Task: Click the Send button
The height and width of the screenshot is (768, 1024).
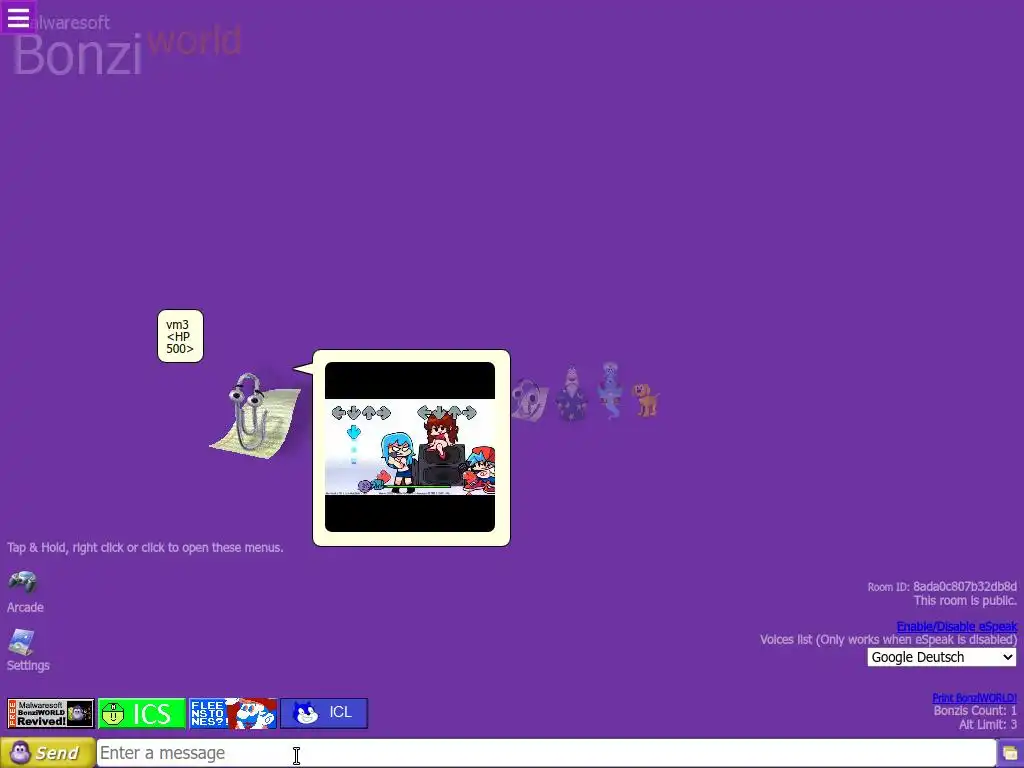Action: click(48, 753)
